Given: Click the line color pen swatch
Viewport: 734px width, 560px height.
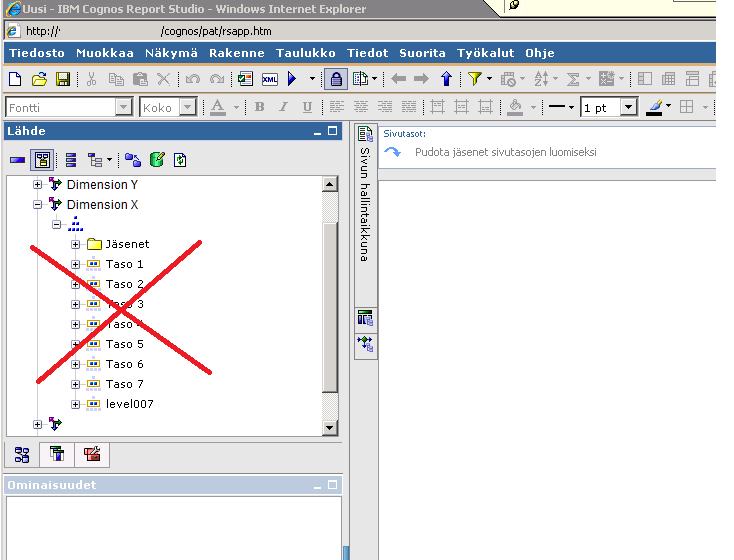Looking at the screenshot, I should (655, 107).
